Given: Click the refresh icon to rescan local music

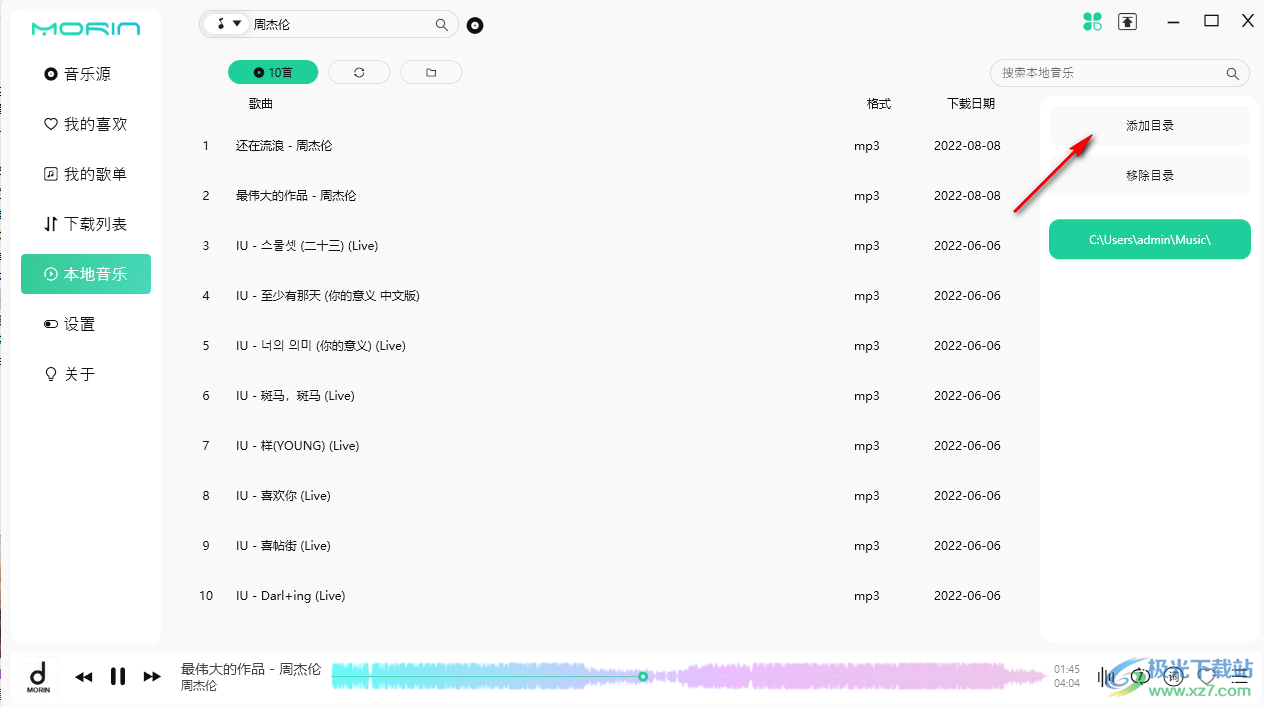Looking at the screenshot, I should tap(358, 71).
